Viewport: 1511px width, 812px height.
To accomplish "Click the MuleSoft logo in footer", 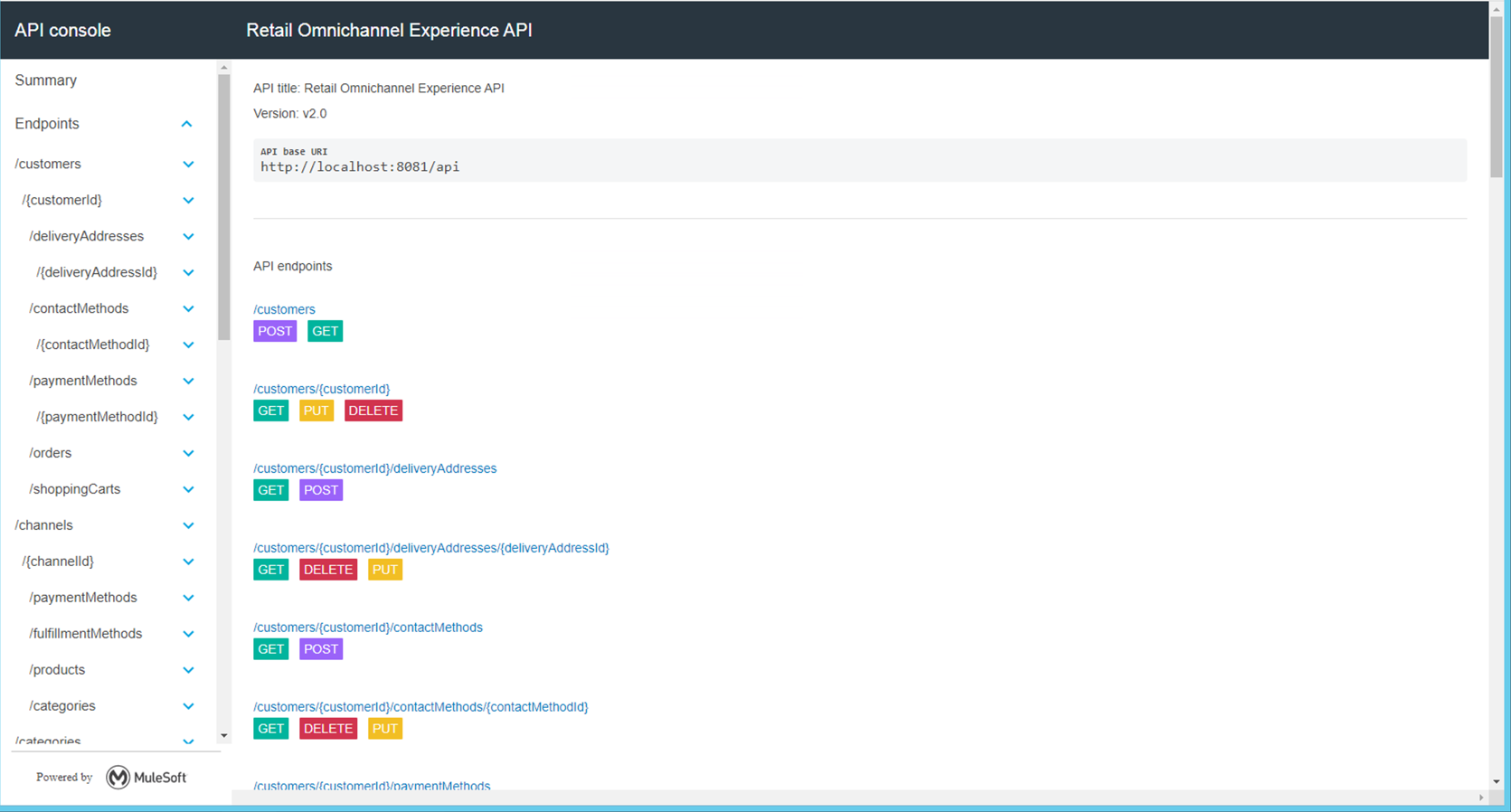I will [x=146, y=778].
